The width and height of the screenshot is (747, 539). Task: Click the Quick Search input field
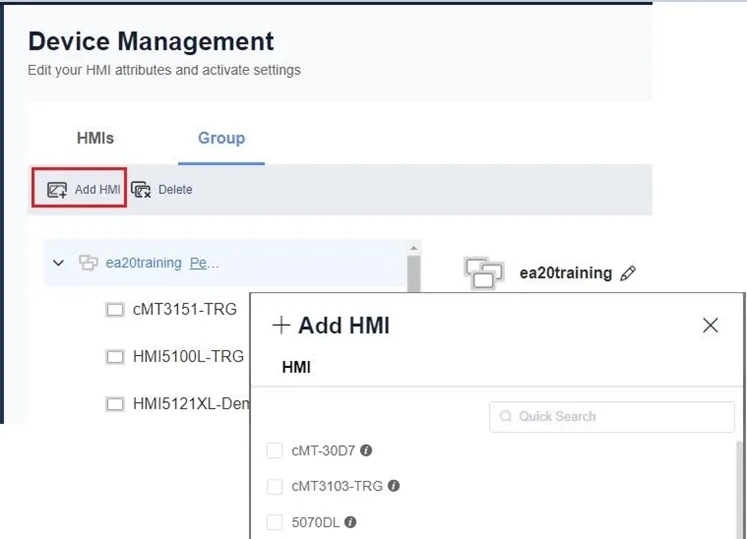coord(612,417)
